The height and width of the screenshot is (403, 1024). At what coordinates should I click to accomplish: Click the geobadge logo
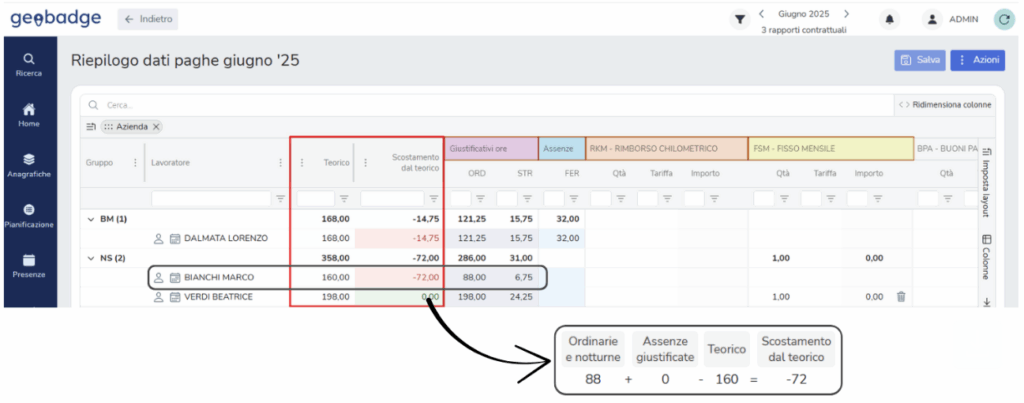[x=56, y=19]
